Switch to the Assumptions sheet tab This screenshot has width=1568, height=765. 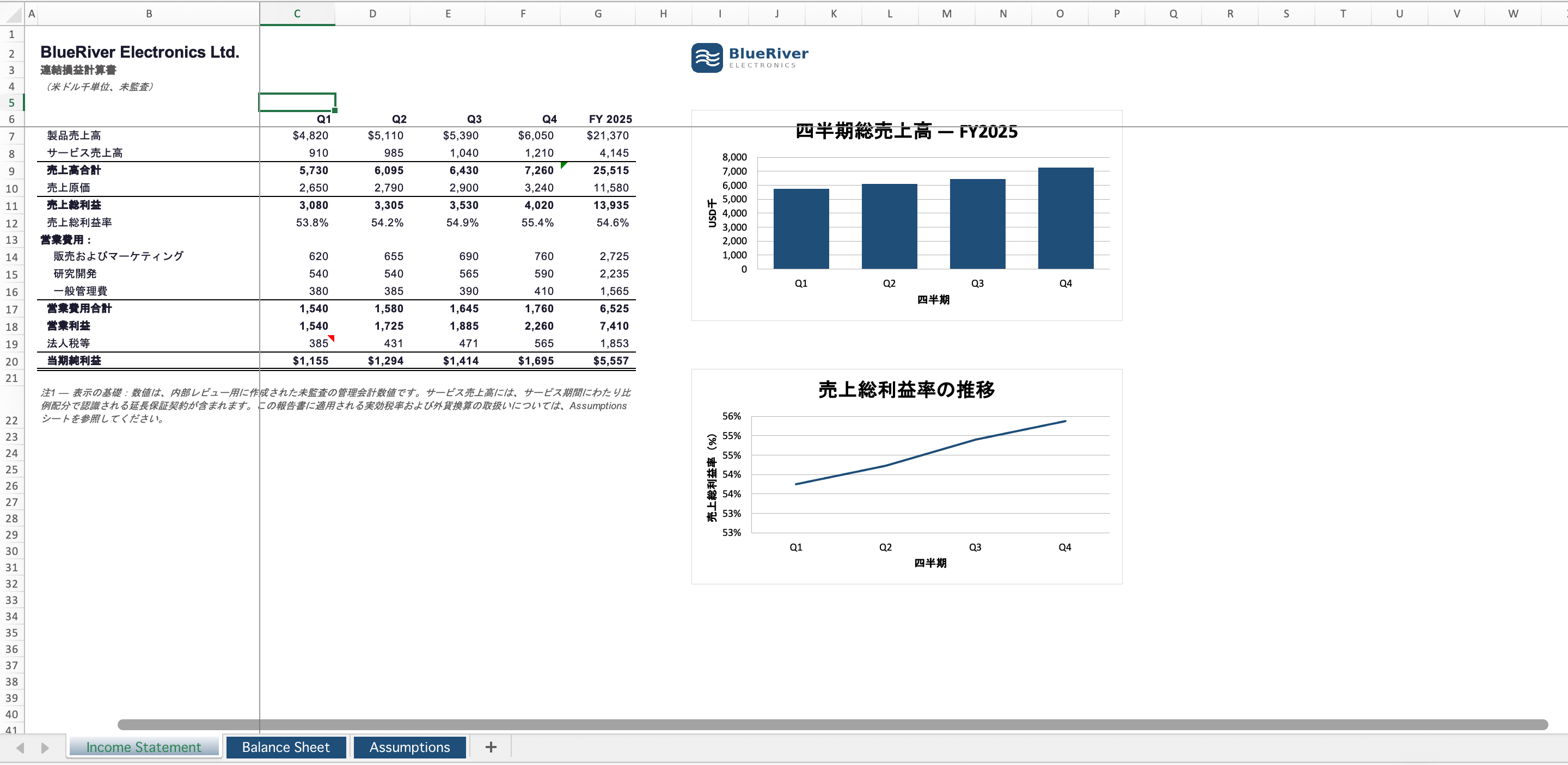[409, 747]
